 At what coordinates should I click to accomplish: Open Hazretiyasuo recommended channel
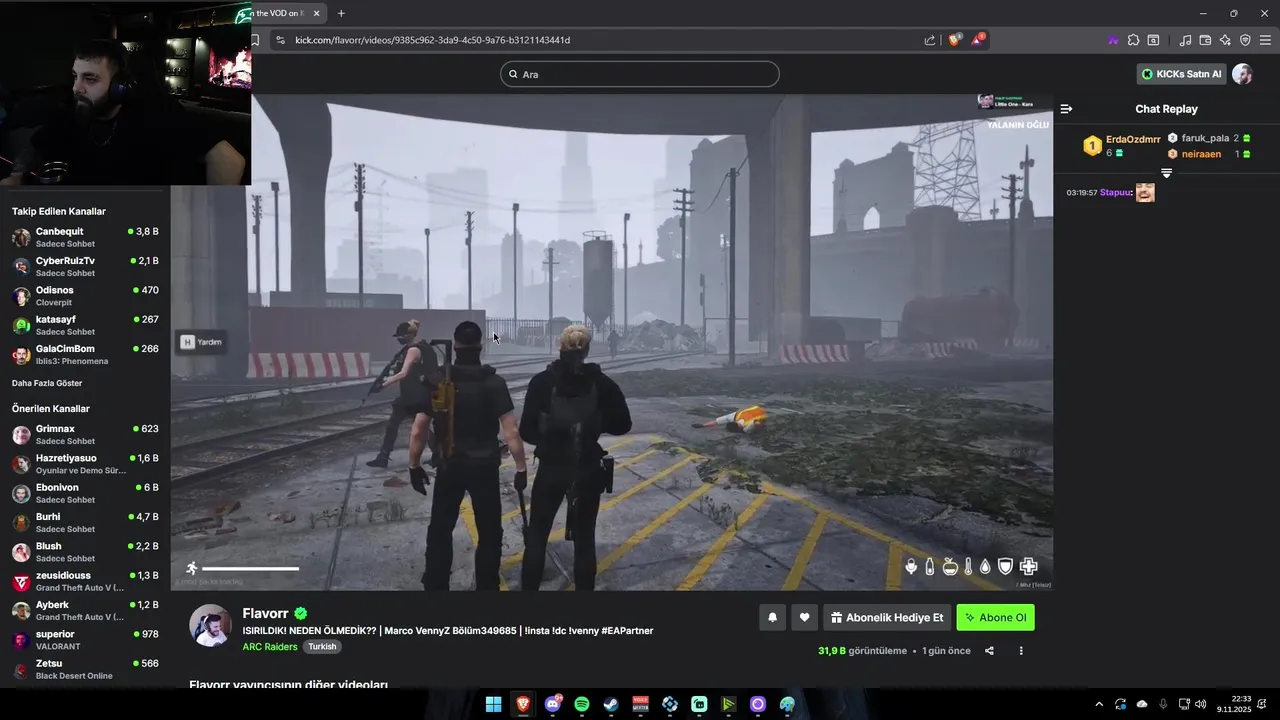(85, 463)
